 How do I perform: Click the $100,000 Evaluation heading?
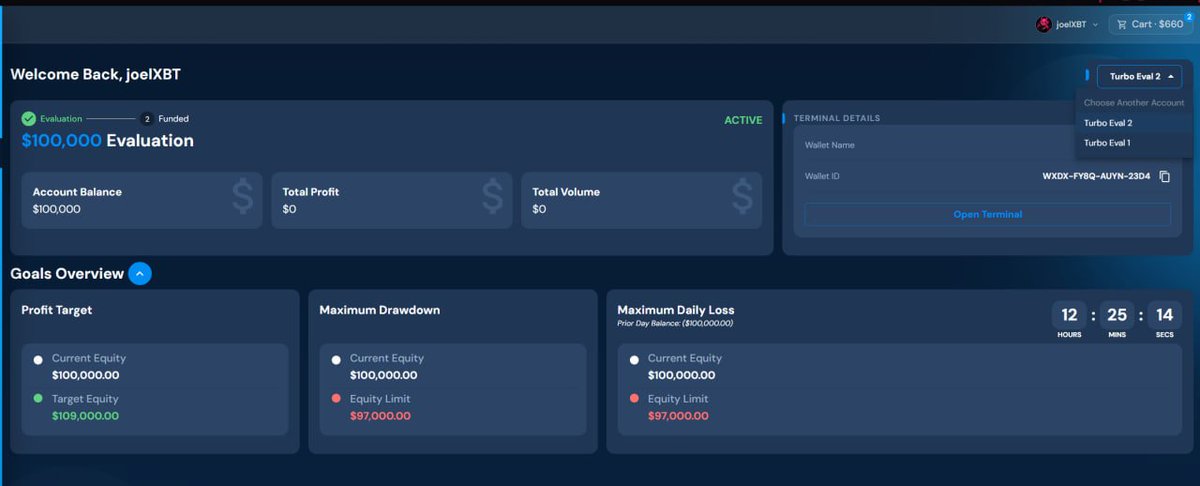click(108, 141)
